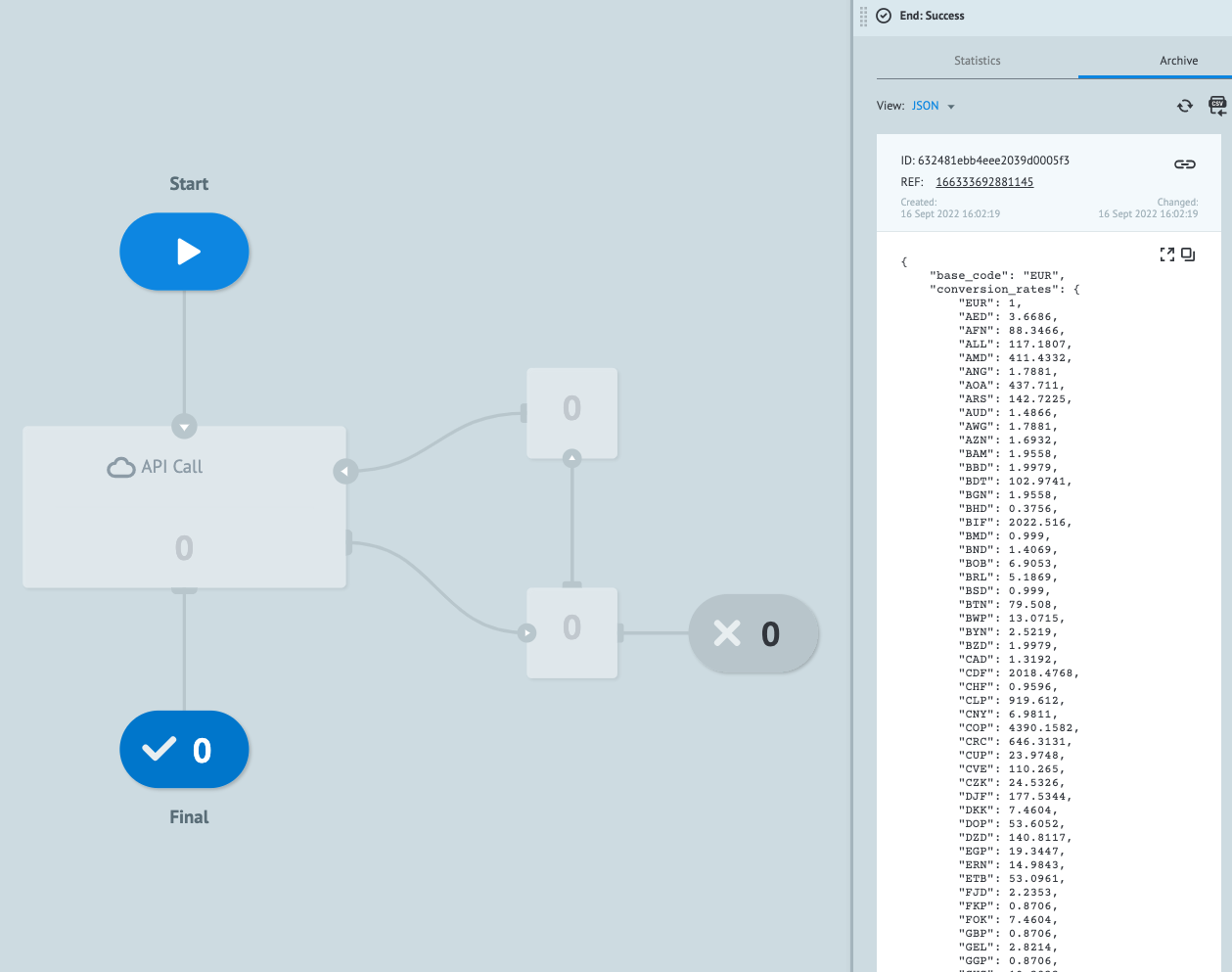This screenshot has height=972, width=1232.
Task: Export archive records to CSV
Action: [1217, 105]
